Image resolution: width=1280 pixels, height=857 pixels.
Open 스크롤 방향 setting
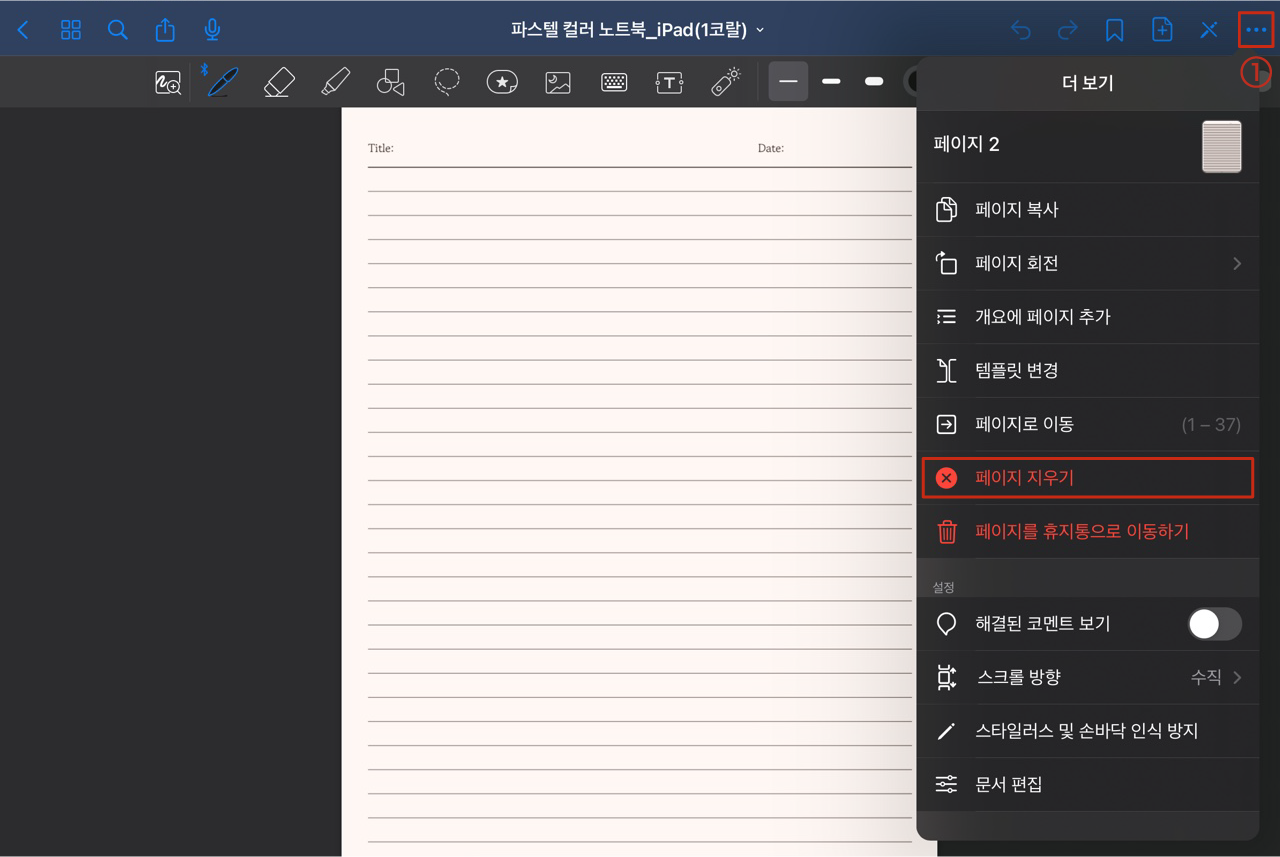(1087, 678)
